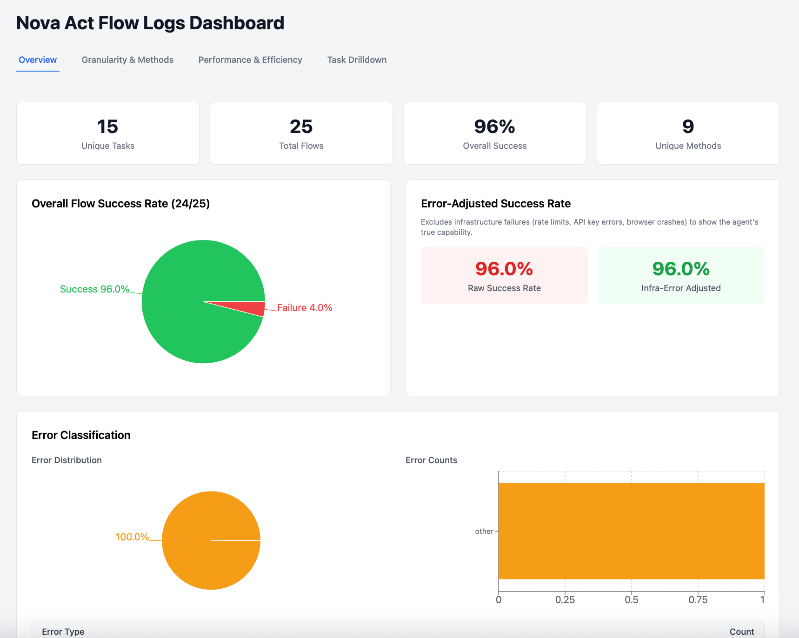Open the Granularity & Methods tab
Viewport: 799px width, 638px height.
(127, 60)
